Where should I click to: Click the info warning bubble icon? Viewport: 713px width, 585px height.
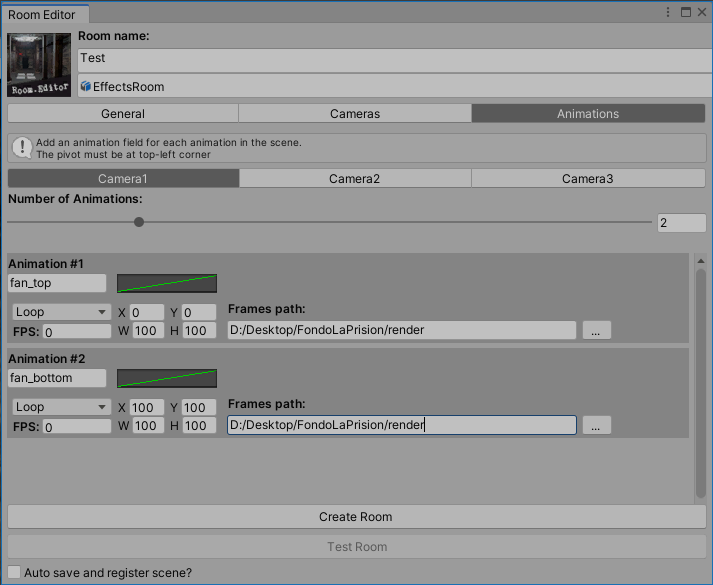[22, 148]
